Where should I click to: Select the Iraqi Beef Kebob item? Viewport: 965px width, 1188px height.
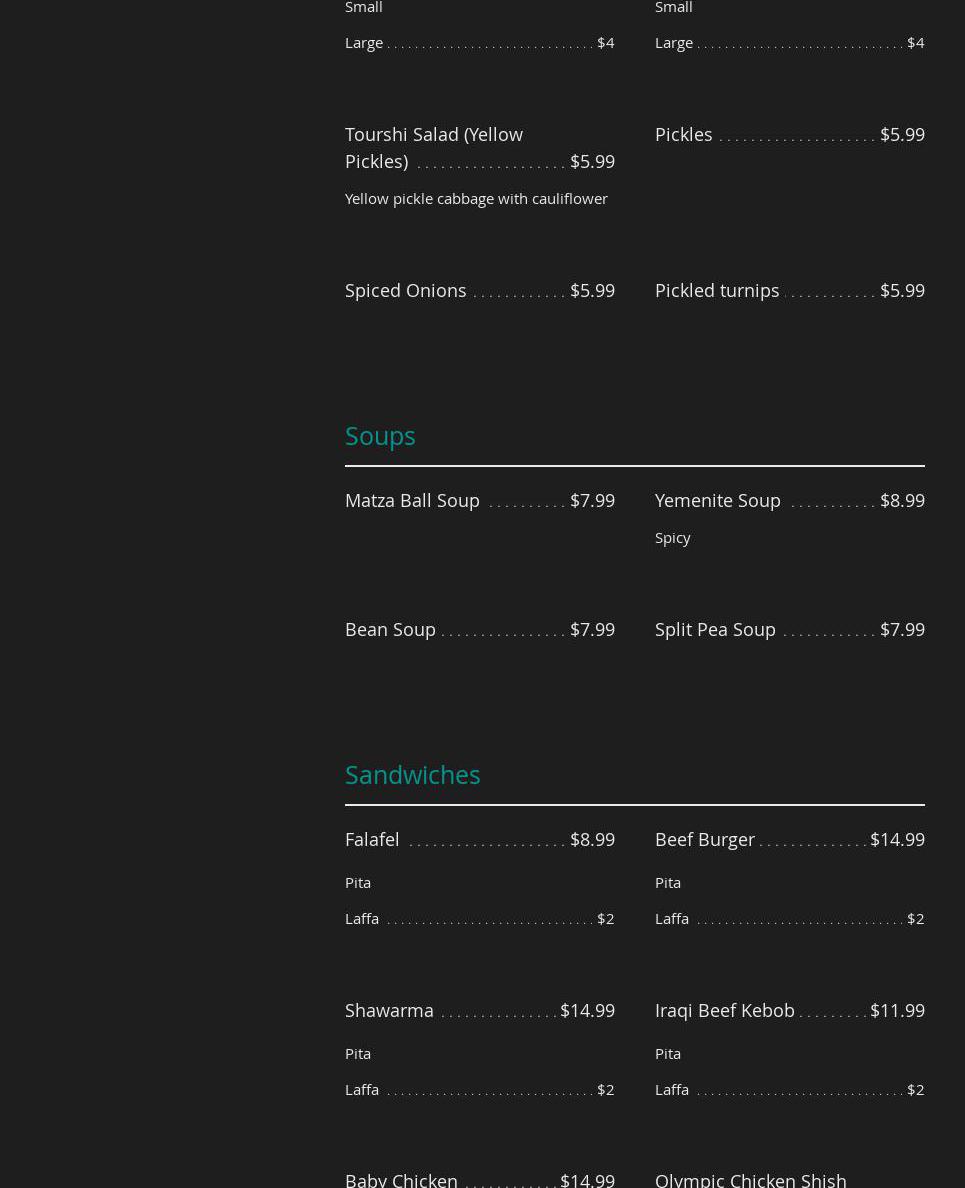(x=725, y=1010)
